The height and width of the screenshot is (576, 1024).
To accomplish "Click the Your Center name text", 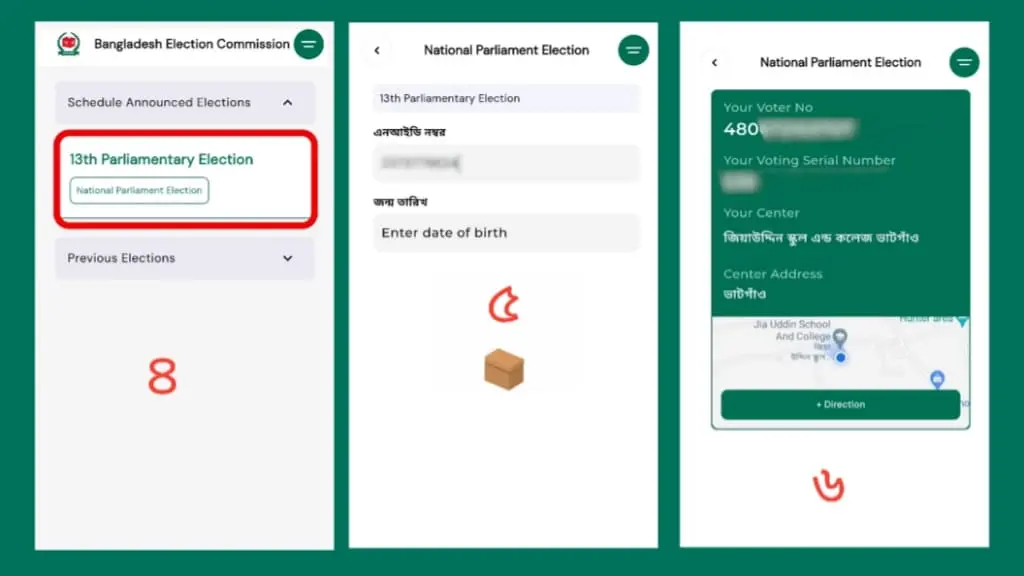I will click(x=820, y=238).
